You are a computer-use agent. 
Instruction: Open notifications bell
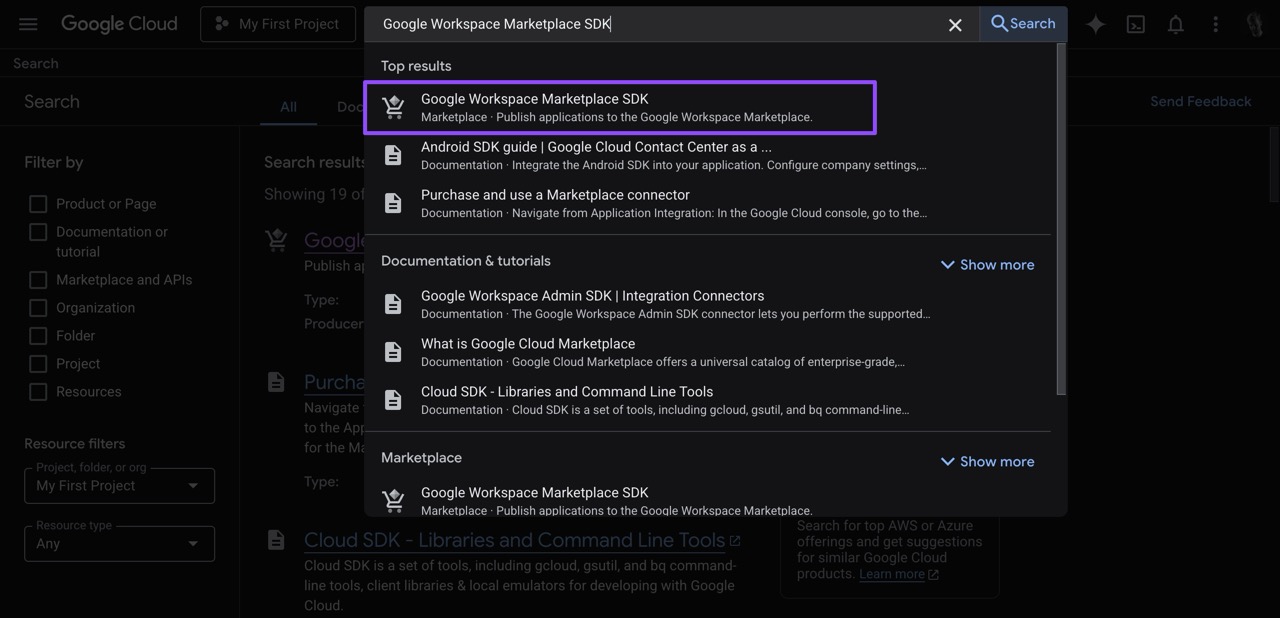tap(1175, 23)
